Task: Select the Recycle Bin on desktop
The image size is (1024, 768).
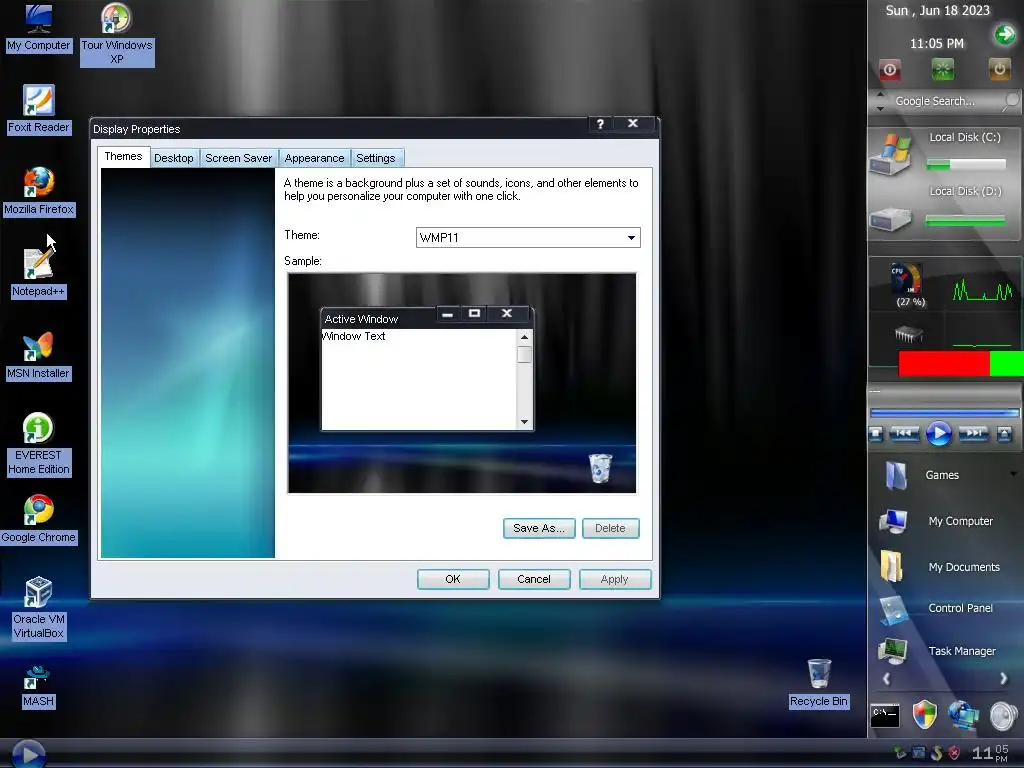Action: (x=818, y=683)
